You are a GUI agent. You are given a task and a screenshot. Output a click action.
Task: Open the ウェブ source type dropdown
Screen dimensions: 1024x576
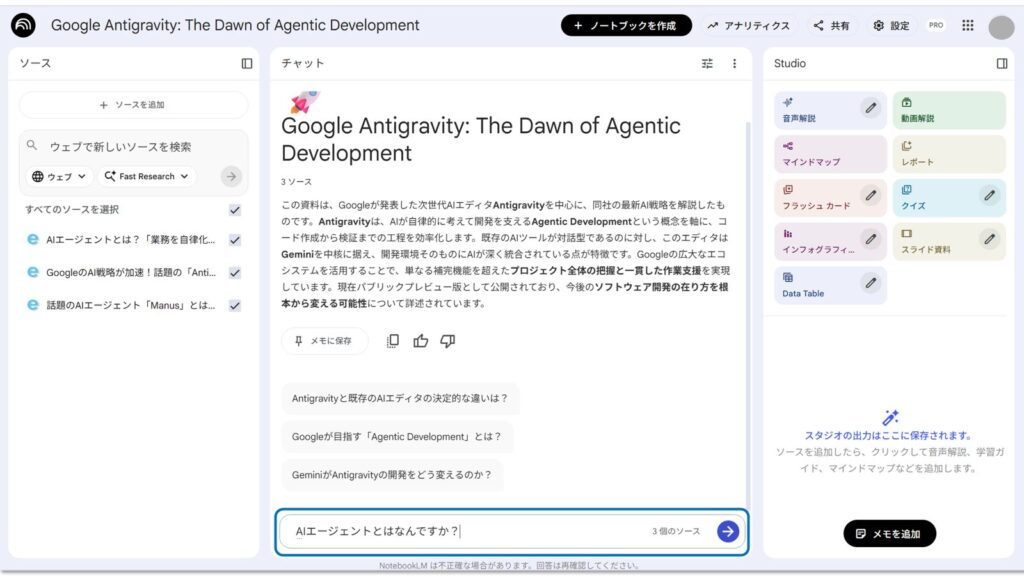60,176
